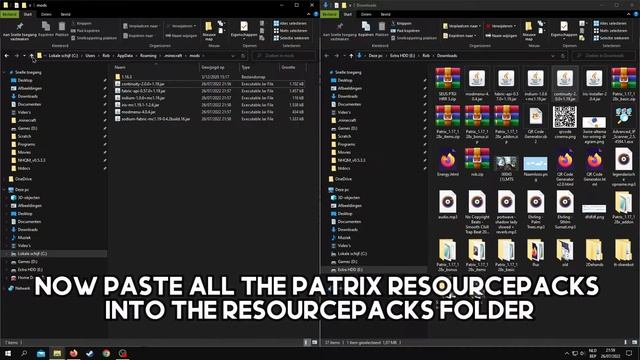The image size is (640, 360).
Task: Select sodium-fabric-mc1.19 jar row in mods
Action: (209, 119)
